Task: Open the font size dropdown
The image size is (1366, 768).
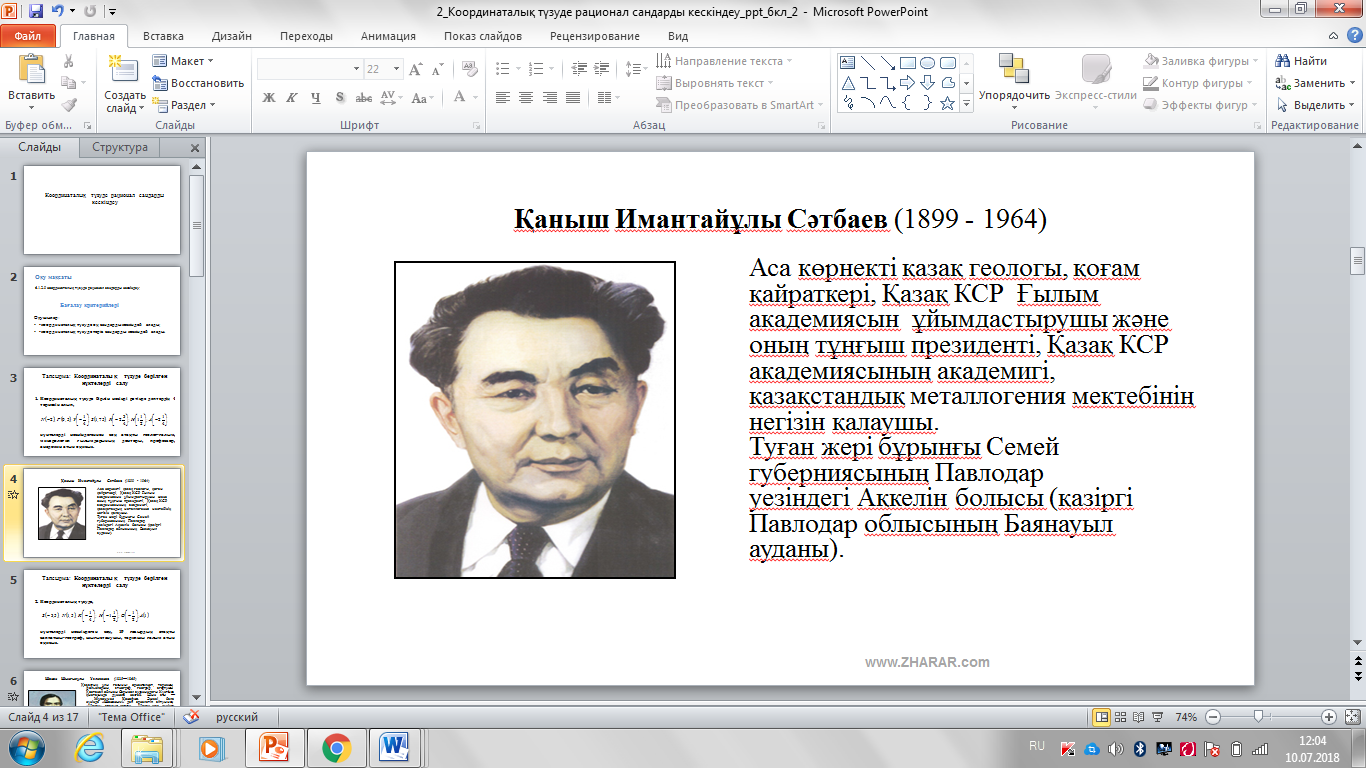Action: point(398,69)
